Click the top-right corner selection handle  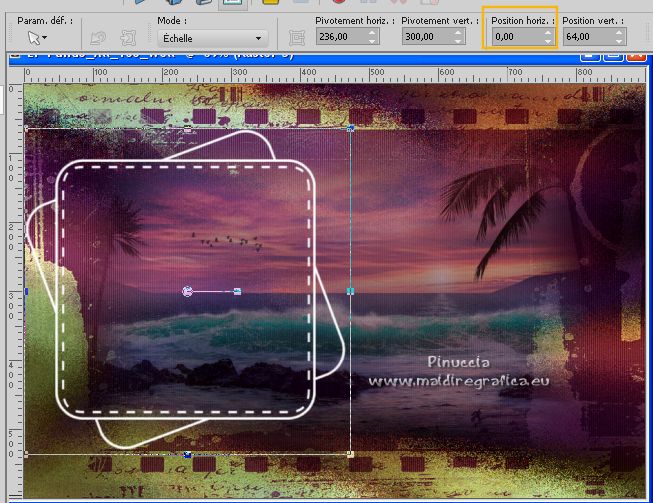coord(350,129)
